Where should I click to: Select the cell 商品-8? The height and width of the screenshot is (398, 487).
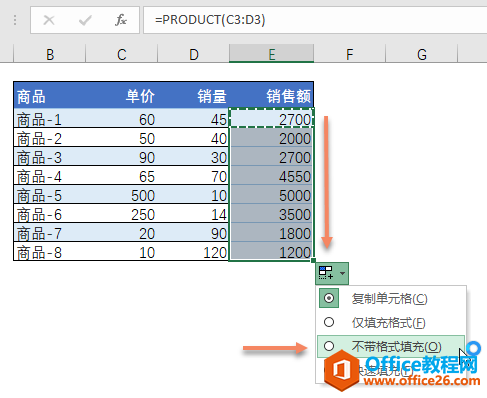pyautogui.click(x=50, y=251)
